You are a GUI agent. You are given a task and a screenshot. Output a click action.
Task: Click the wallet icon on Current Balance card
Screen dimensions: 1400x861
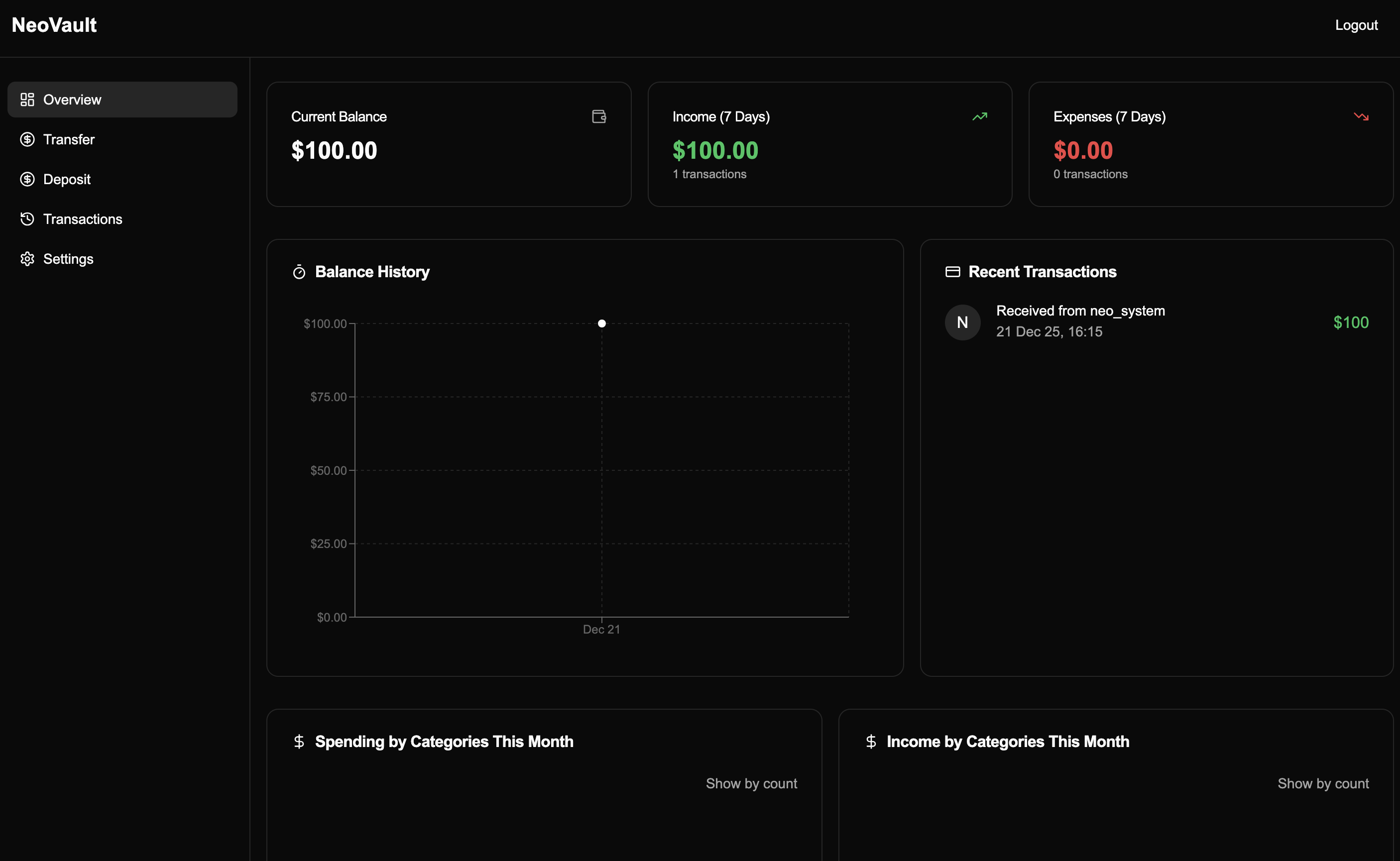click(598, 117)
